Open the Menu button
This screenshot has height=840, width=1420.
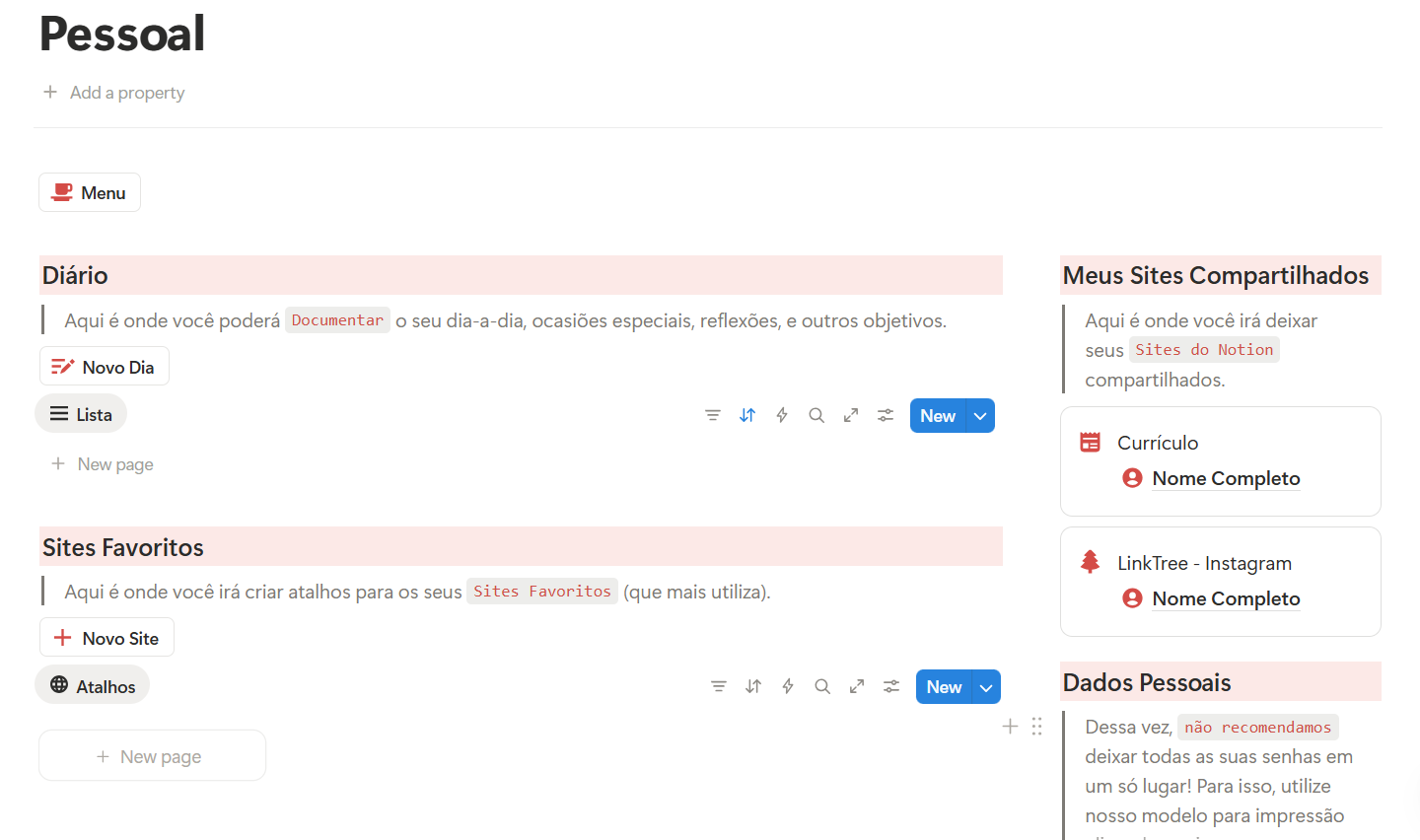(90, 192)
